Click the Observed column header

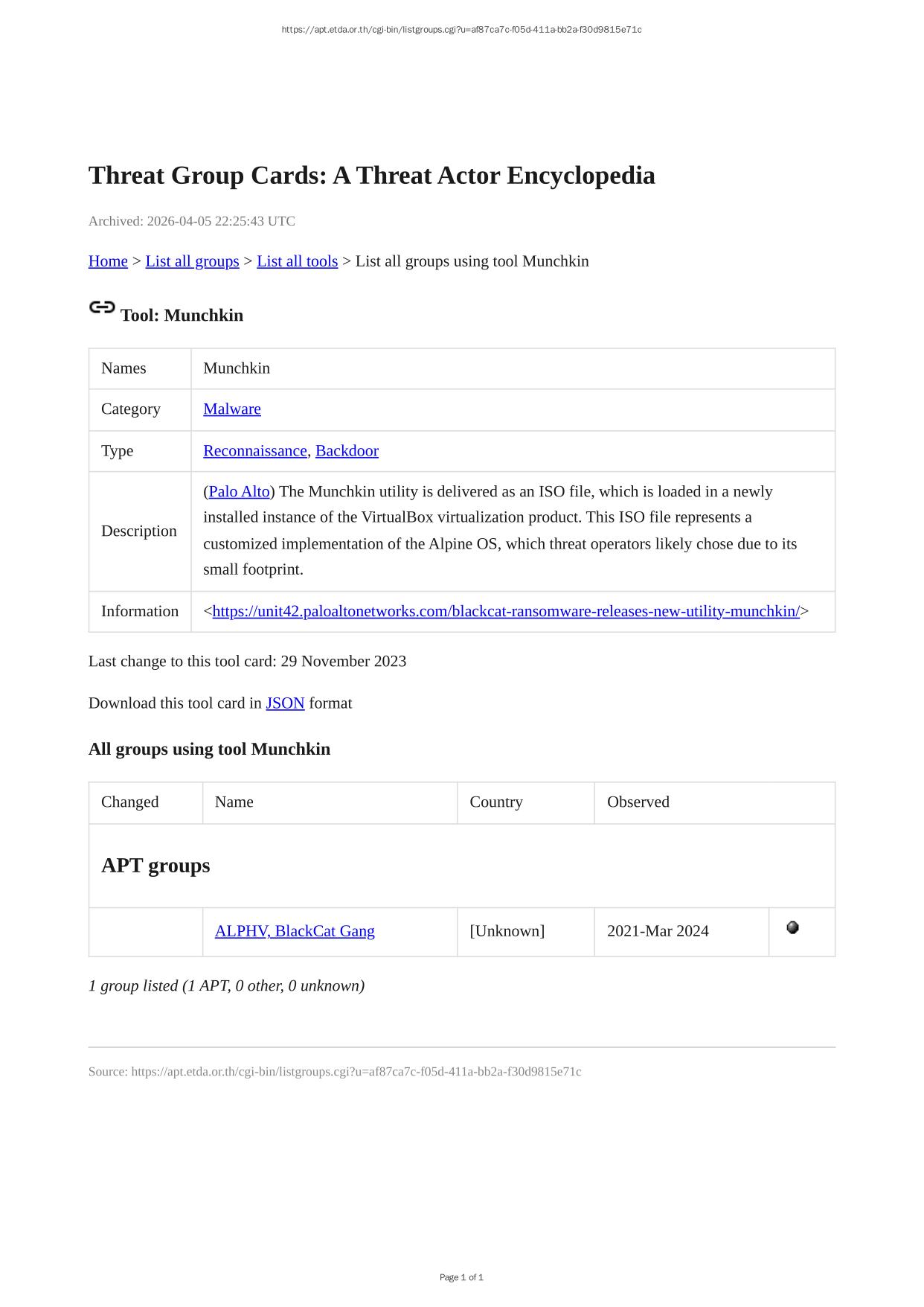[638, 802]
